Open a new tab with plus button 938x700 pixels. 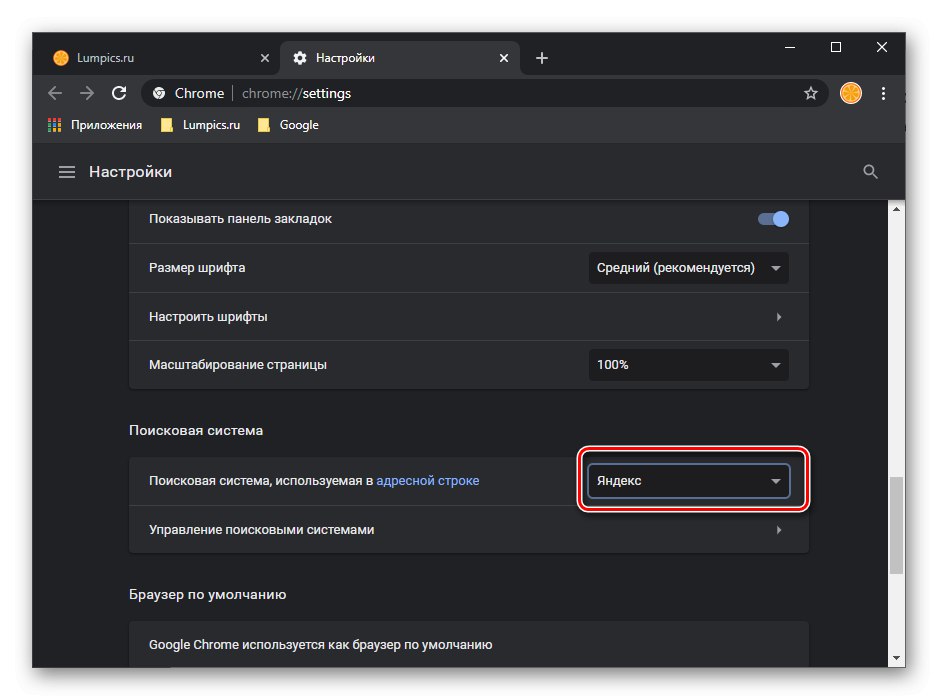pyautogui.click(x=541, y=58)
